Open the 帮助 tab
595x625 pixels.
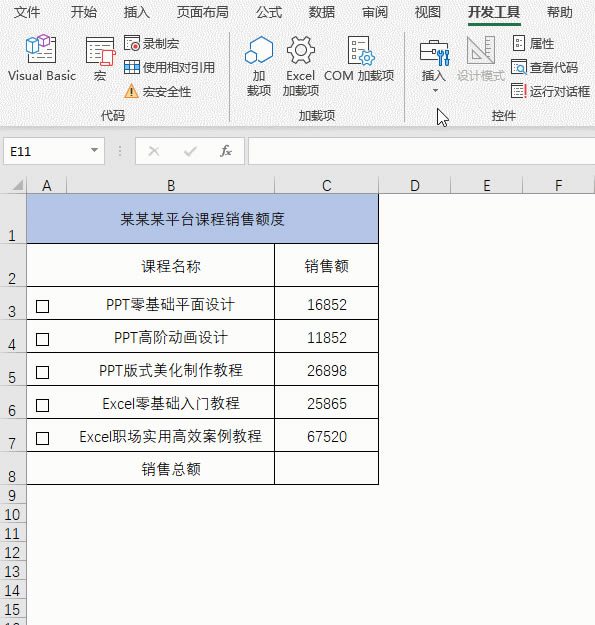[560, 12]
